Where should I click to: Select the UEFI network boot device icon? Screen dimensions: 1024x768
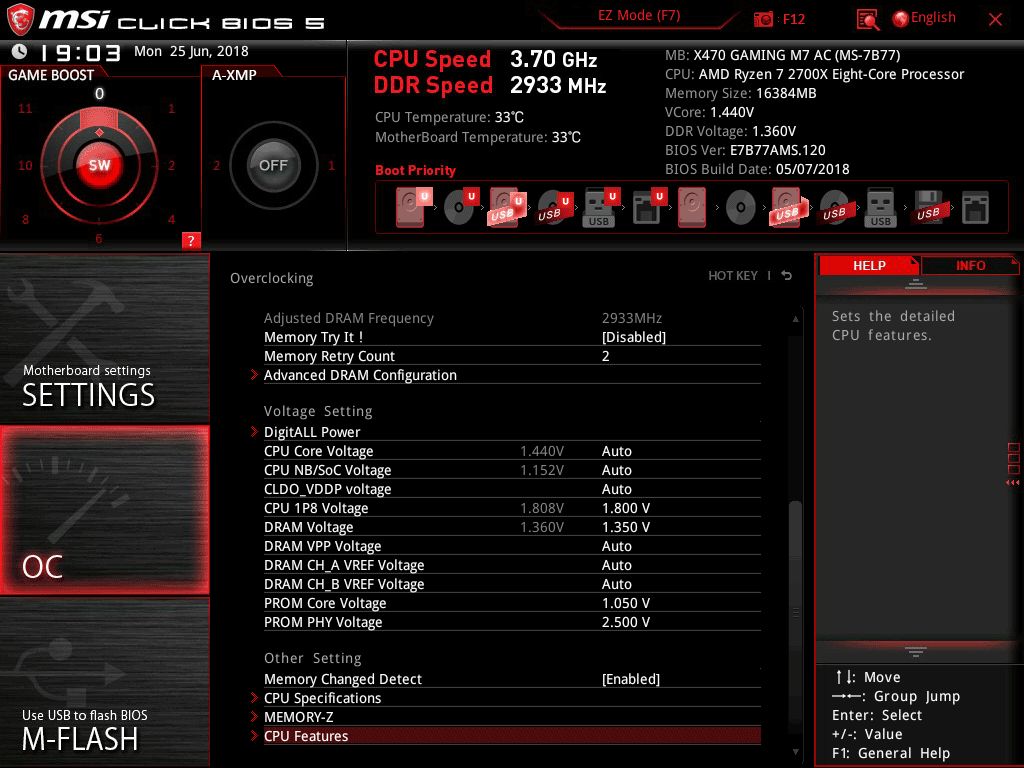648,207
